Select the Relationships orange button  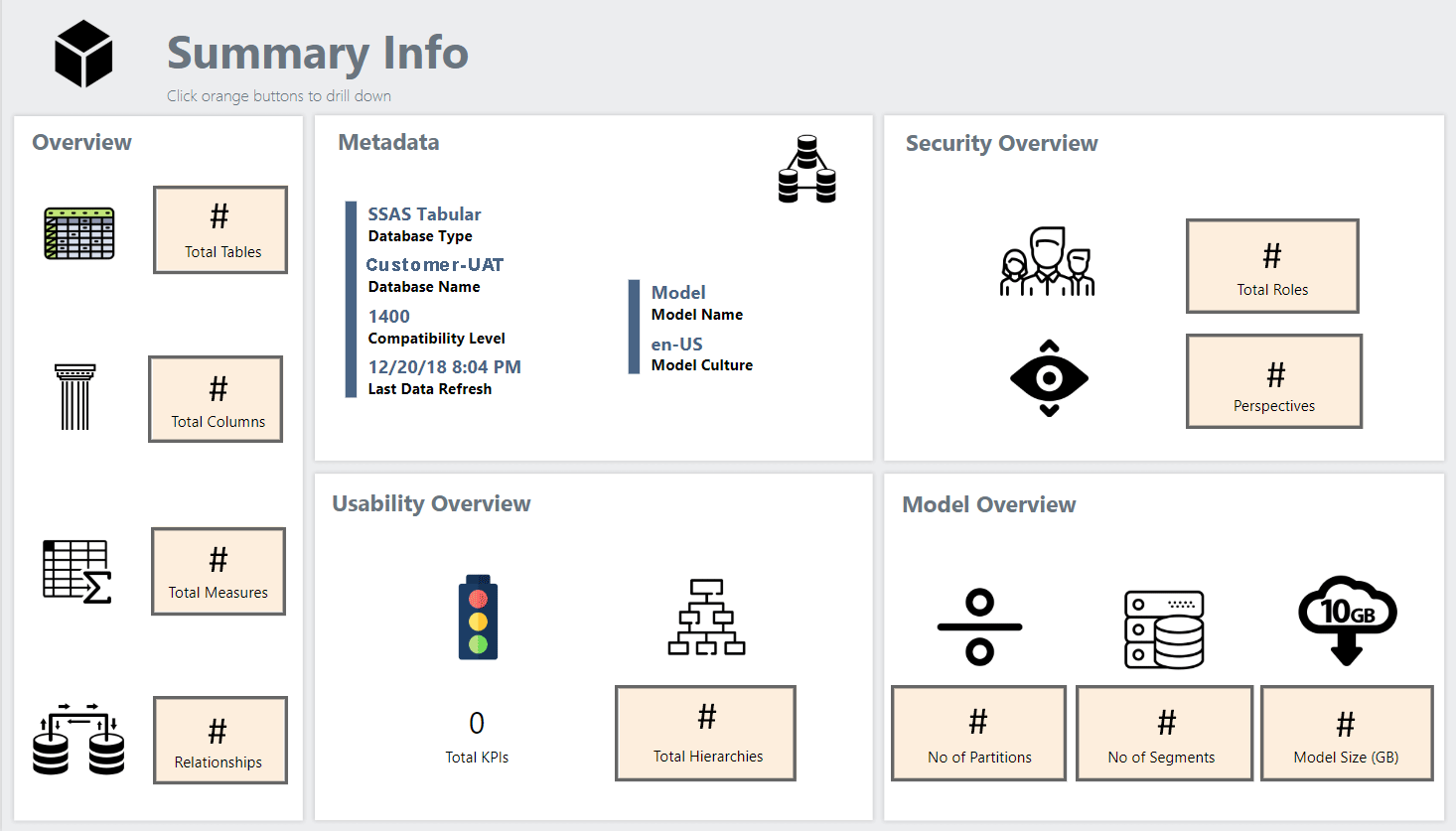pyautogui.click(x=220, y=741)
